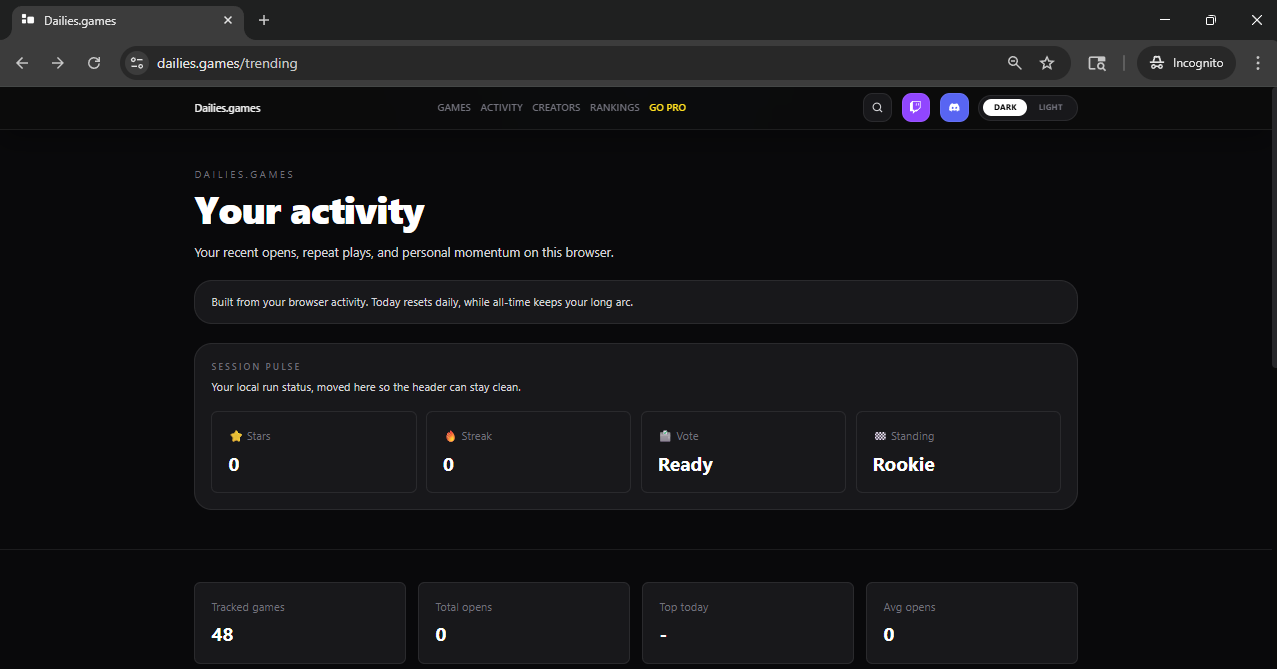1277x669 pixels.
Task: Open a new tab with plus button
Action: [x=264, y=20]
